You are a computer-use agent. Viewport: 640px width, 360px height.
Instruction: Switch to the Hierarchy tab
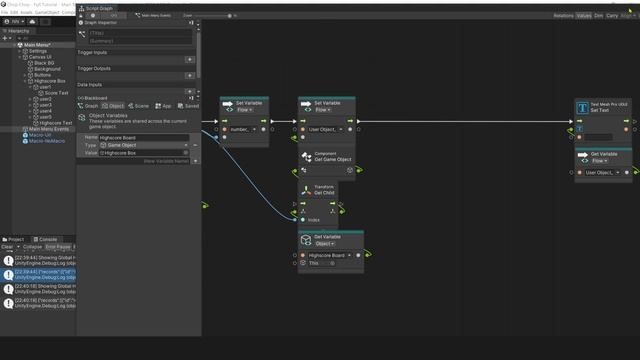16,31
